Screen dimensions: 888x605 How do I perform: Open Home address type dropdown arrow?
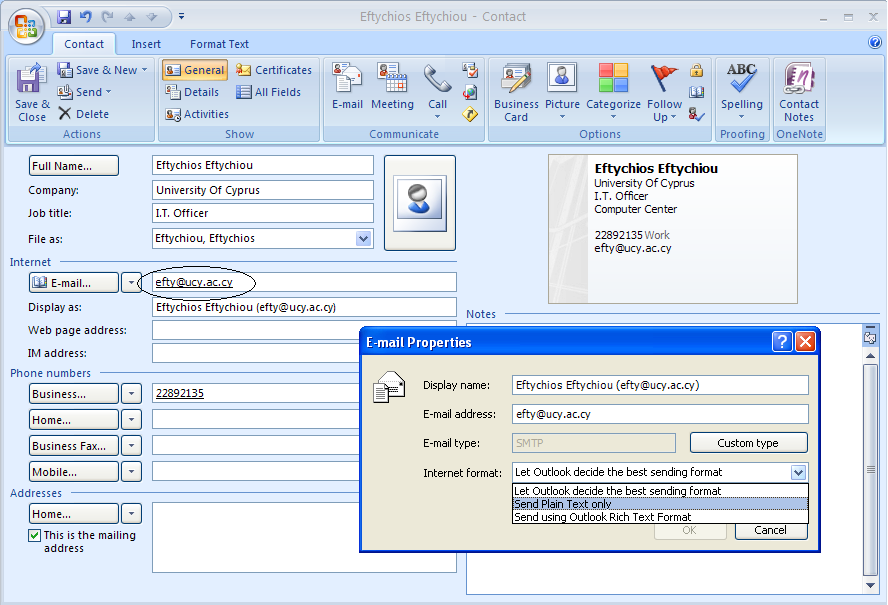click(131, 513)
